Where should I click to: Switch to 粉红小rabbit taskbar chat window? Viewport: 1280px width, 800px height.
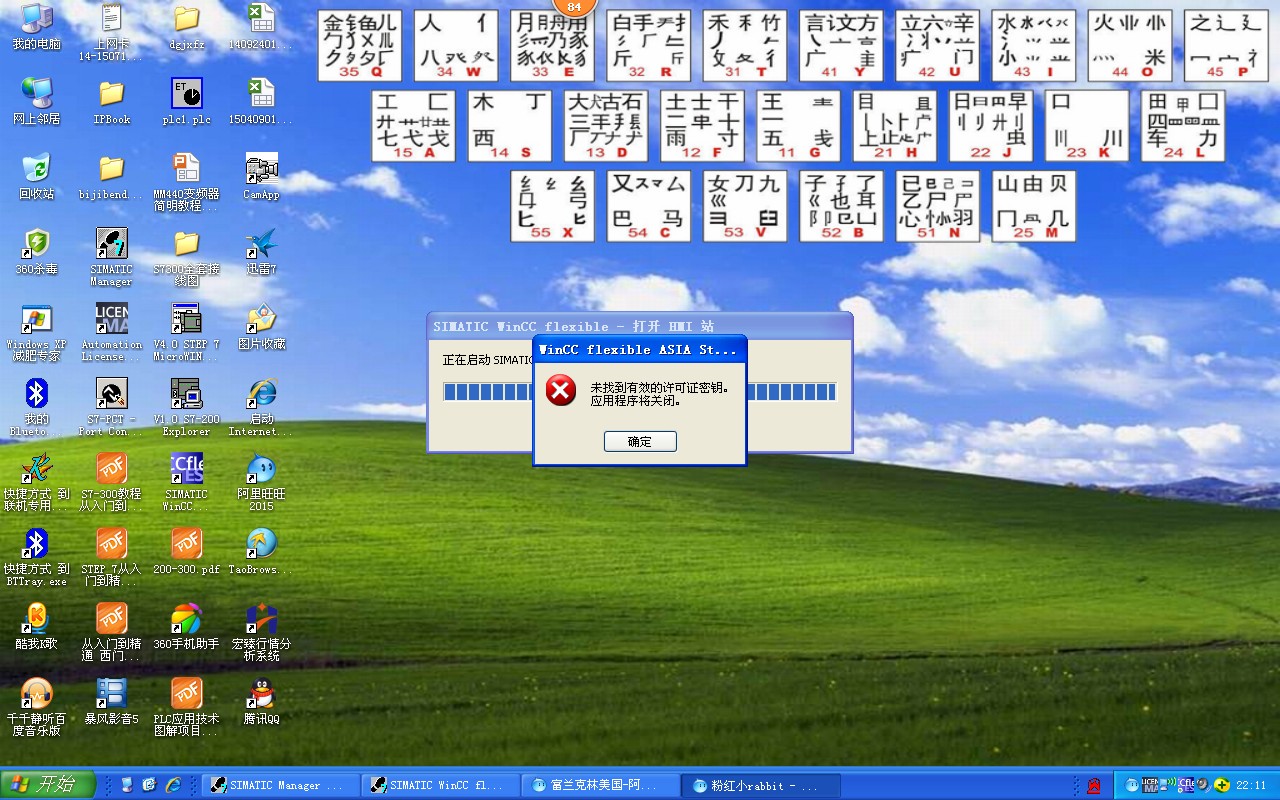coord(762,785)
